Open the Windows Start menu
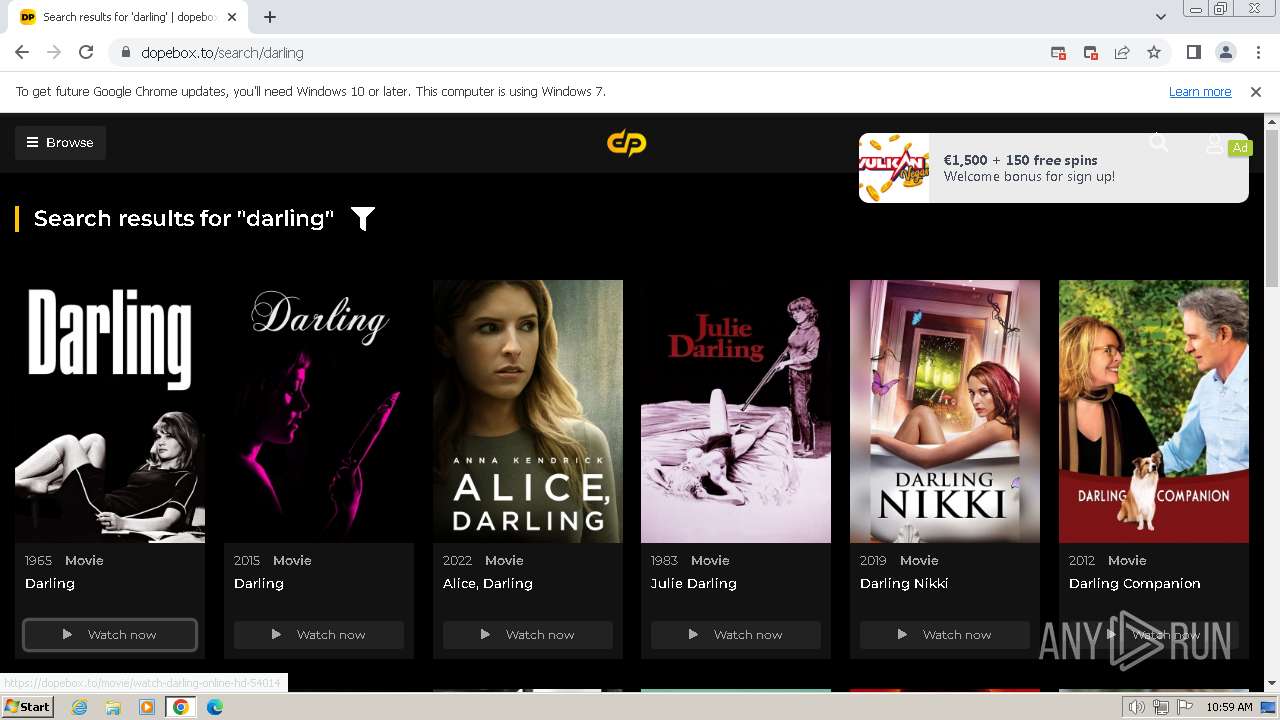 28,707
